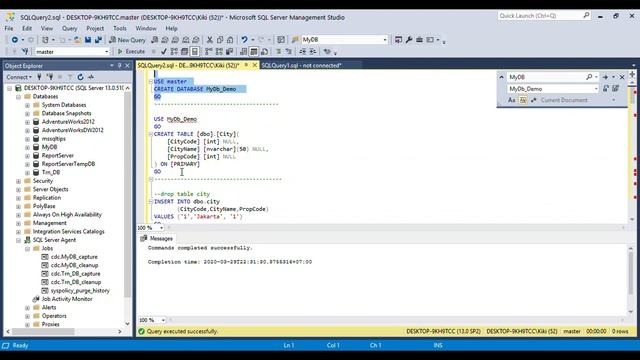640x360 pixels.
Task: Collapse the SQL Server Agent node
Action: click(18, 240)
